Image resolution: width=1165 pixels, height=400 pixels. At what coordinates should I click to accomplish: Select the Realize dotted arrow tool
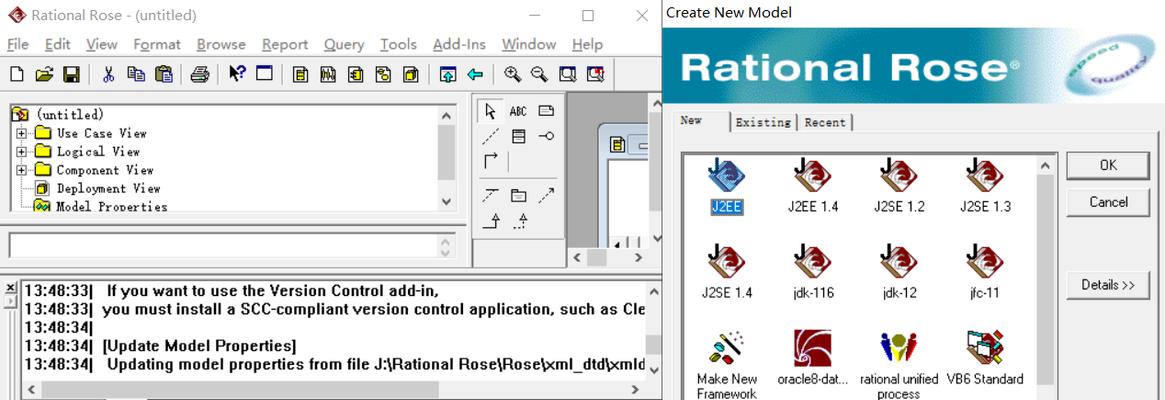click(522, 220)
